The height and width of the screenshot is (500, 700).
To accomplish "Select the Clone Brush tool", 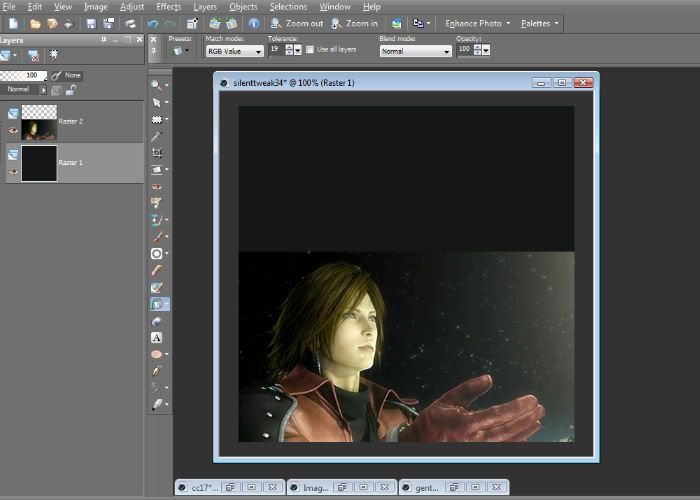I will click(x=156, y=220).
